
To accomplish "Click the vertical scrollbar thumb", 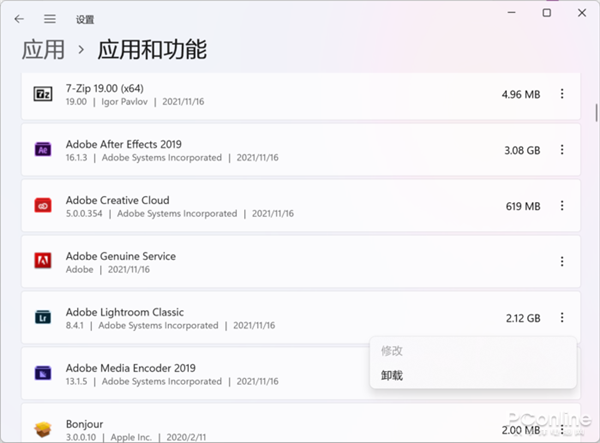I will [x=596, y=112].
